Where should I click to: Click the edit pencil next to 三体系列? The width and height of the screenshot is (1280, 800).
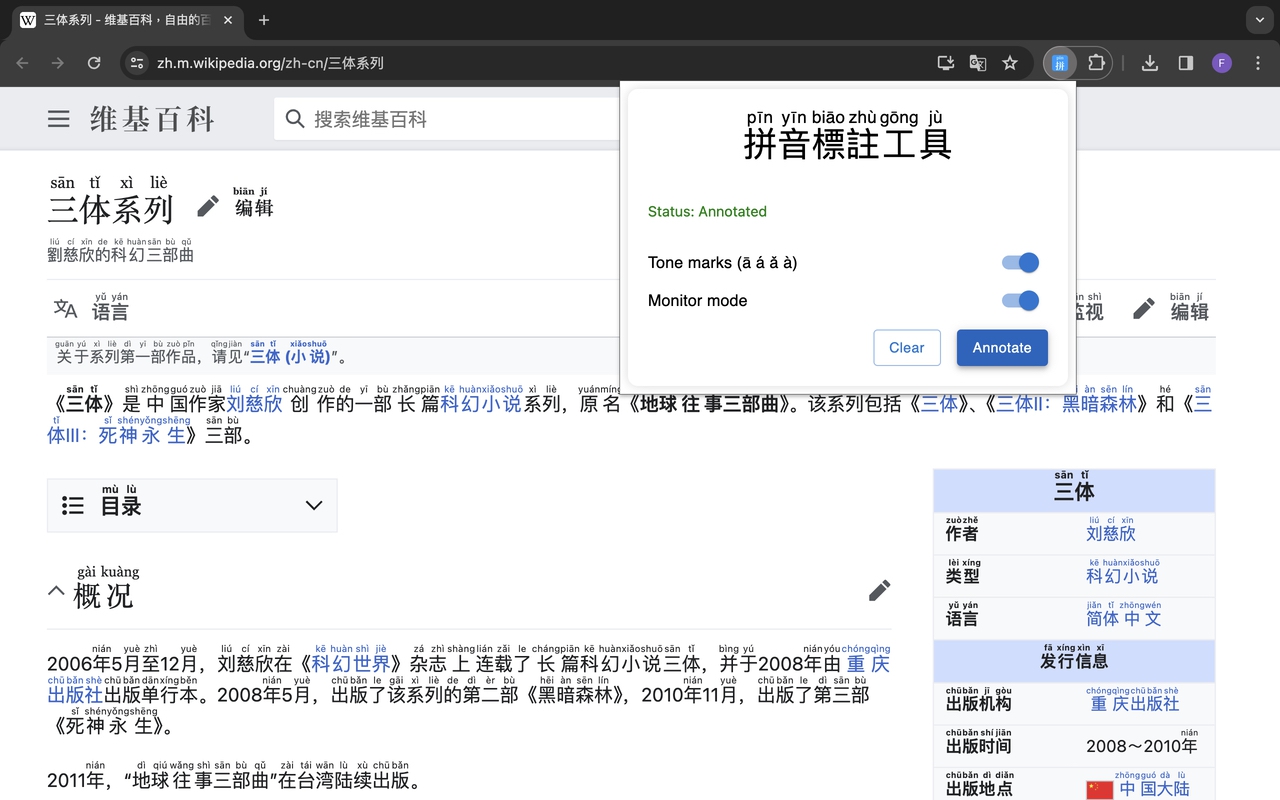point(208,205)
